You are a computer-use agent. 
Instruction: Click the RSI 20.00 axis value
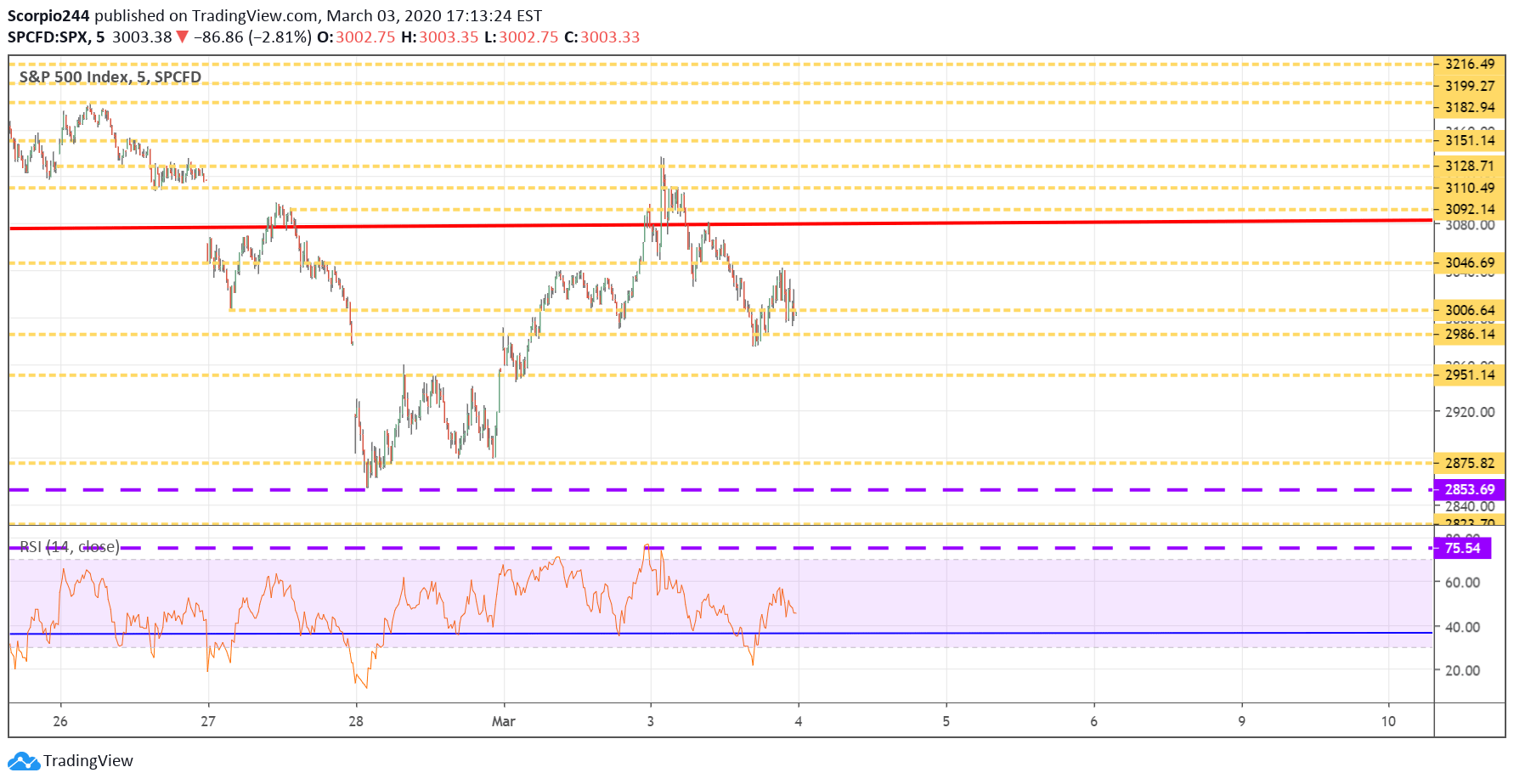[1462, 671]
